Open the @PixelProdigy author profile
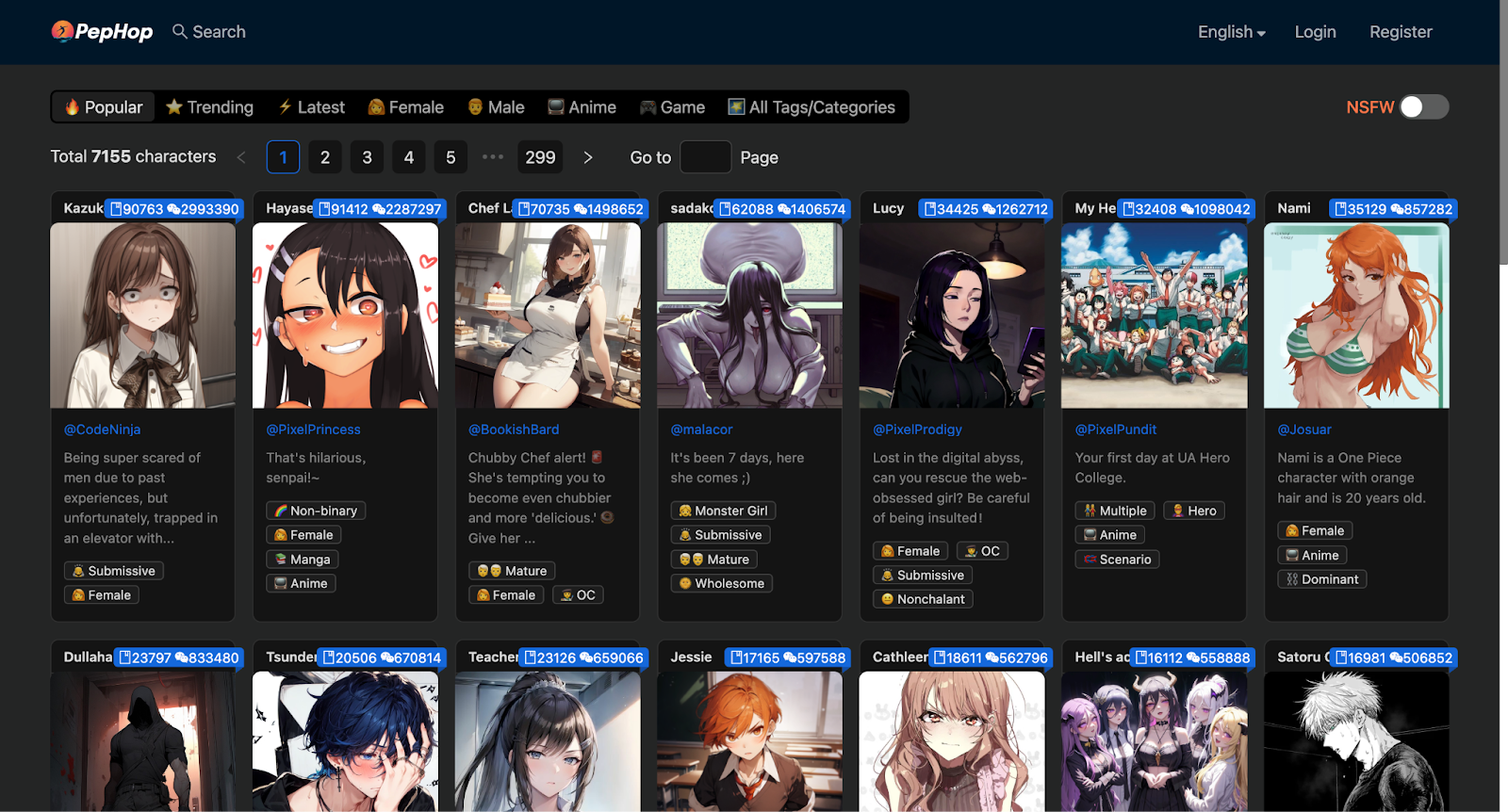 pos(917,430)
